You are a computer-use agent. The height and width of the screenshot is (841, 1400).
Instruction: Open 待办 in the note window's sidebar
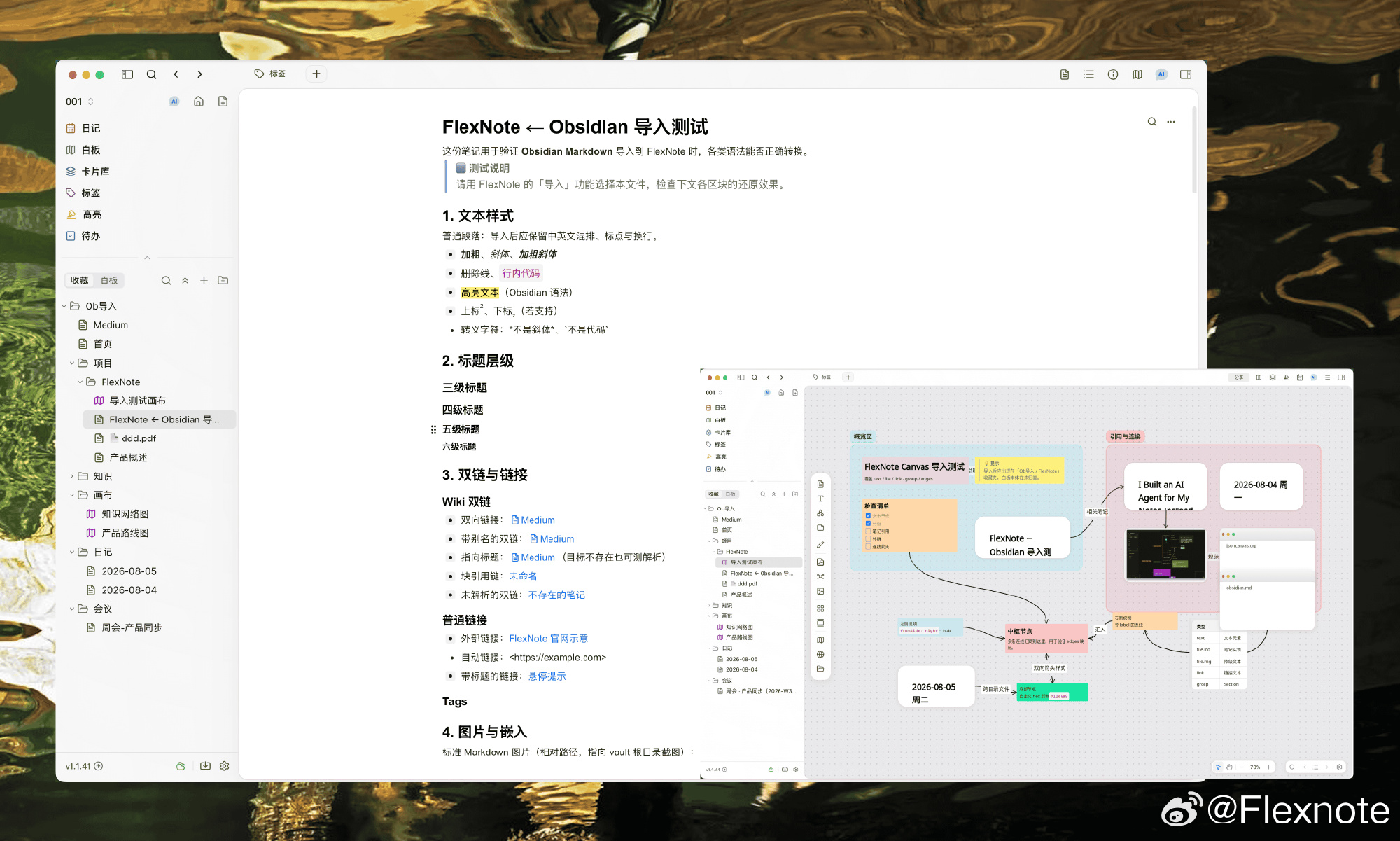pos(91,236)
